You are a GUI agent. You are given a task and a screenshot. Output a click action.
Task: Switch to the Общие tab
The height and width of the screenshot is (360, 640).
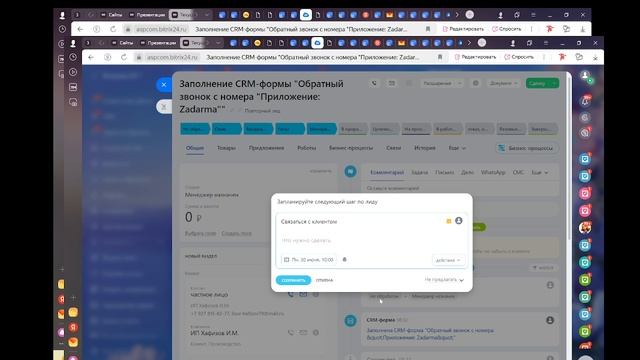(x=195, y=148)
